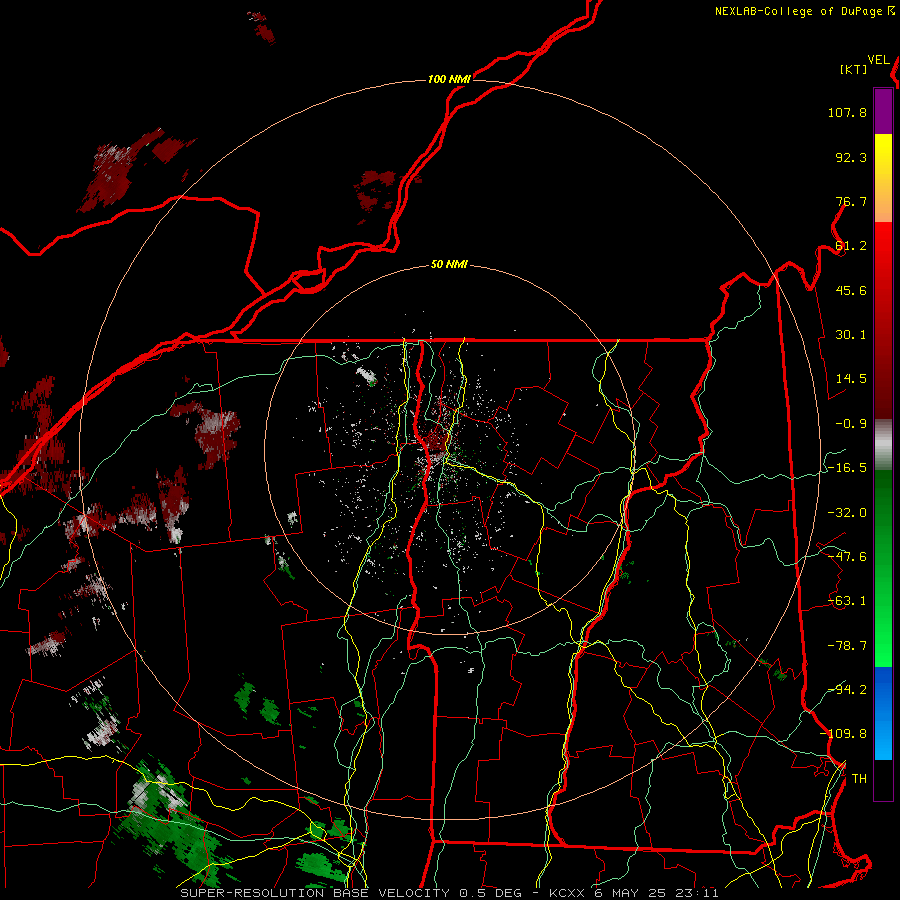Click the 61.2 value on the velocity scale
This screenshot has height=900, width=900.
click(851, 246)
